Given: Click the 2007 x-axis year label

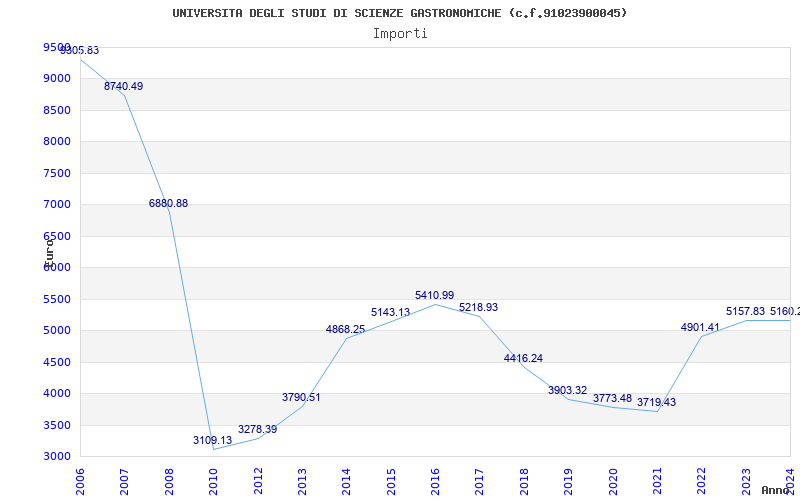Looking at the screenshot, I should 124,482.
